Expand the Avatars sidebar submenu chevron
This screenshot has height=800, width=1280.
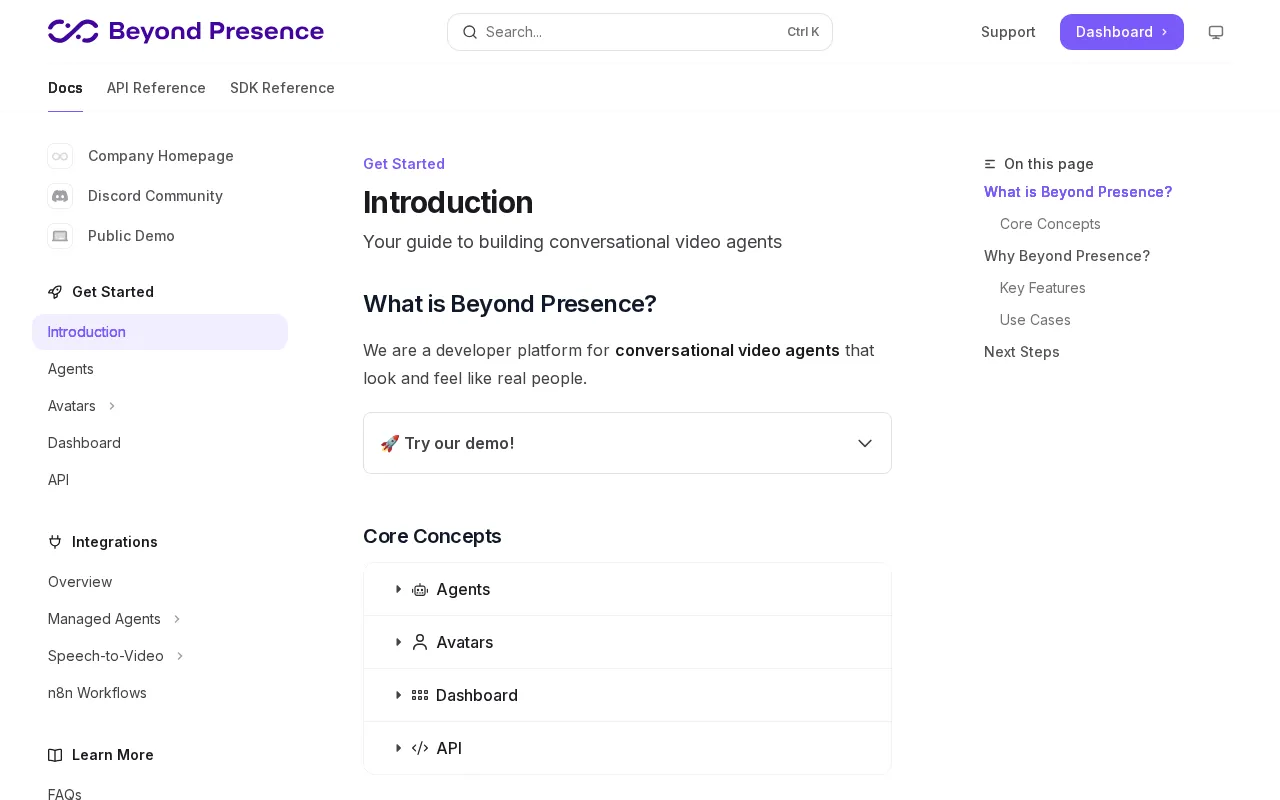112,406
